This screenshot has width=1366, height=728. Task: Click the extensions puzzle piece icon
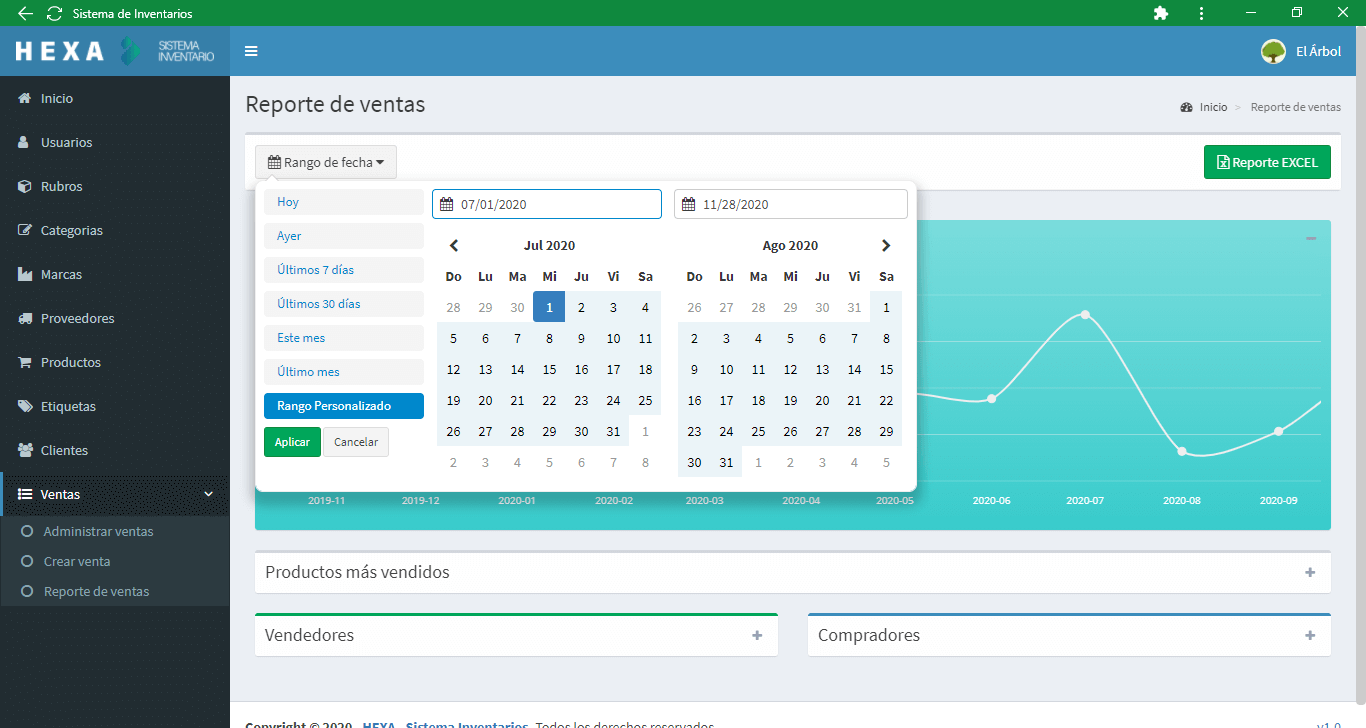click(x=1160, y=13)
